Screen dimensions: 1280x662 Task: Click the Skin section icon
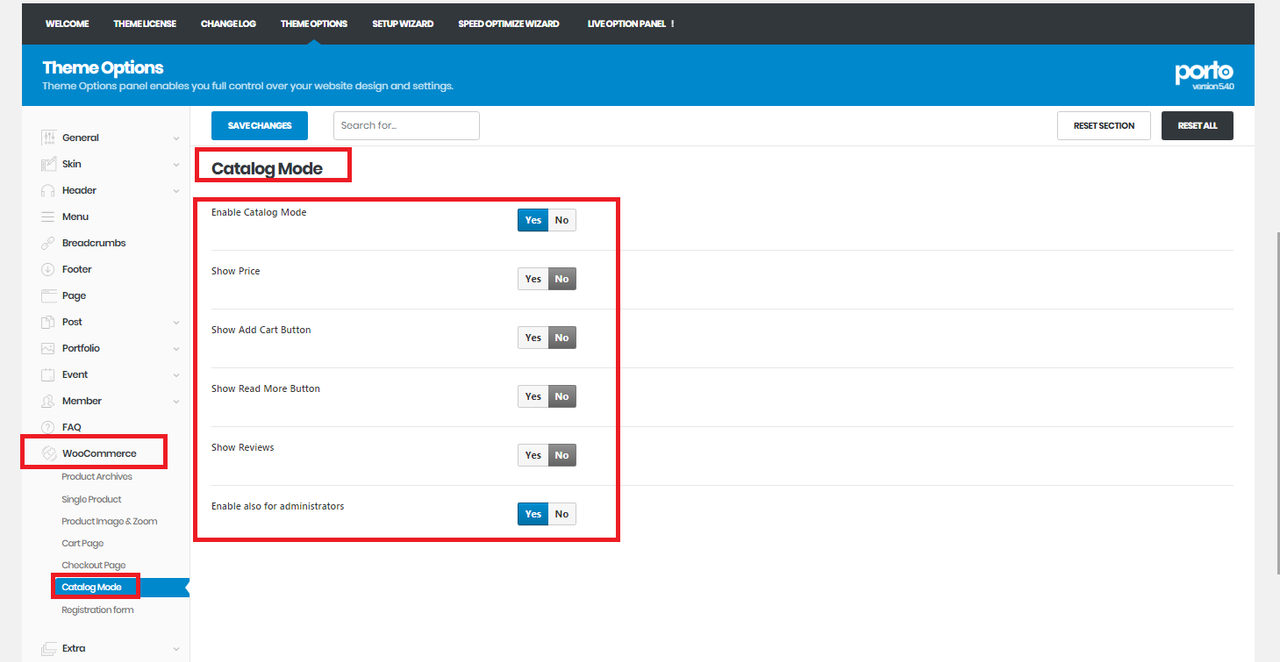point(48,164)
